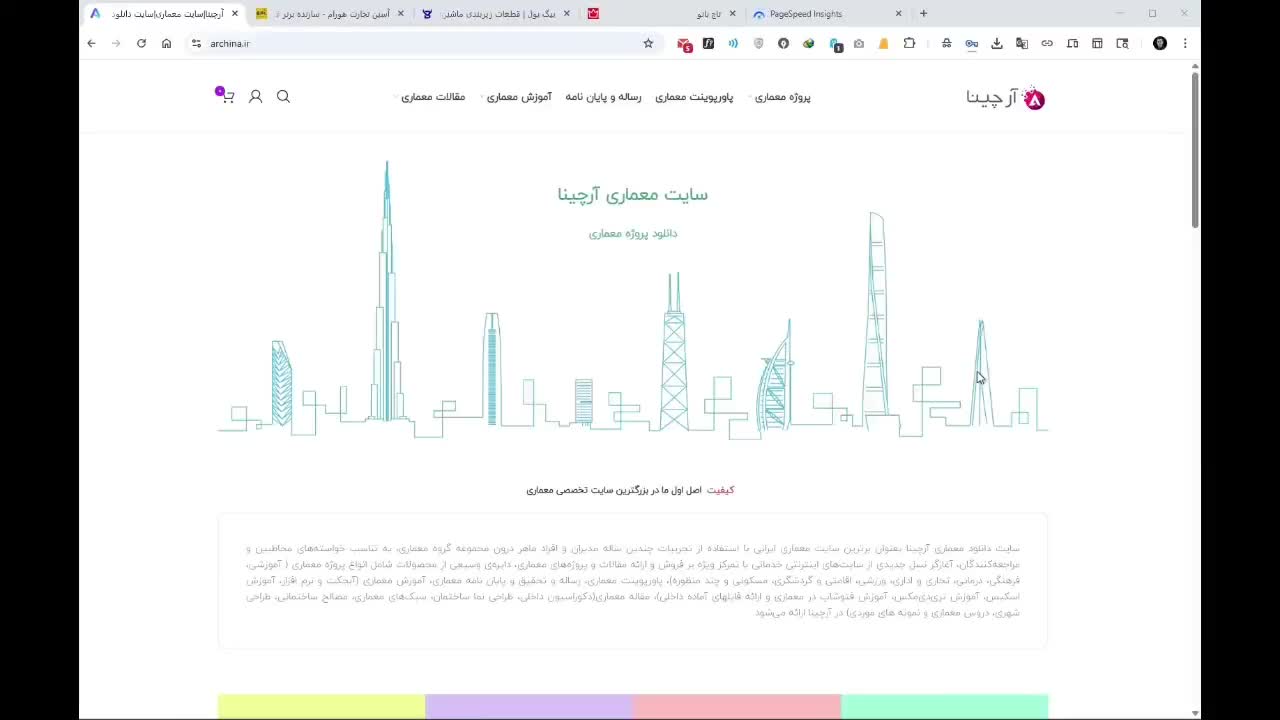Click the دانلود پروژه معماری subtitle link
Screen dimensions: 1280x720
(x=633, y=233)
